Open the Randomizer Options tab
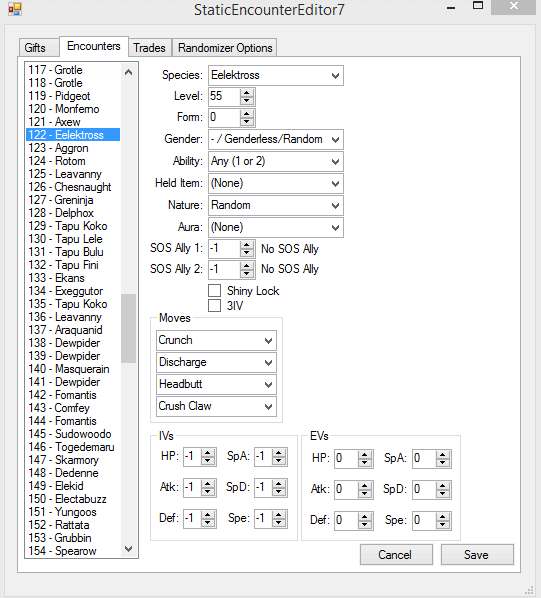 tap(225, 48)
